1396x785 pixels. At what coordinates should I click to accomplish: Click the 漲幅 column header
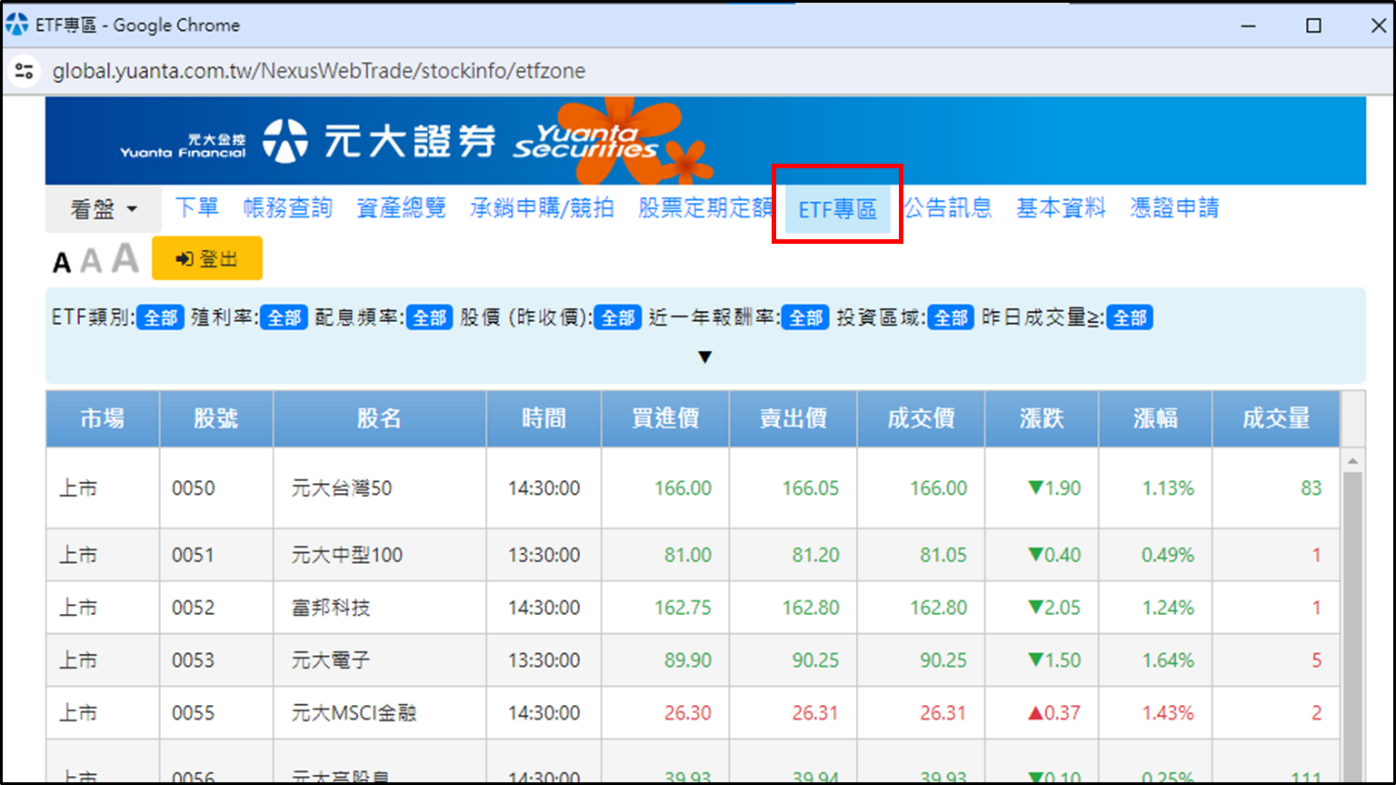click(x=1155, y=419)
